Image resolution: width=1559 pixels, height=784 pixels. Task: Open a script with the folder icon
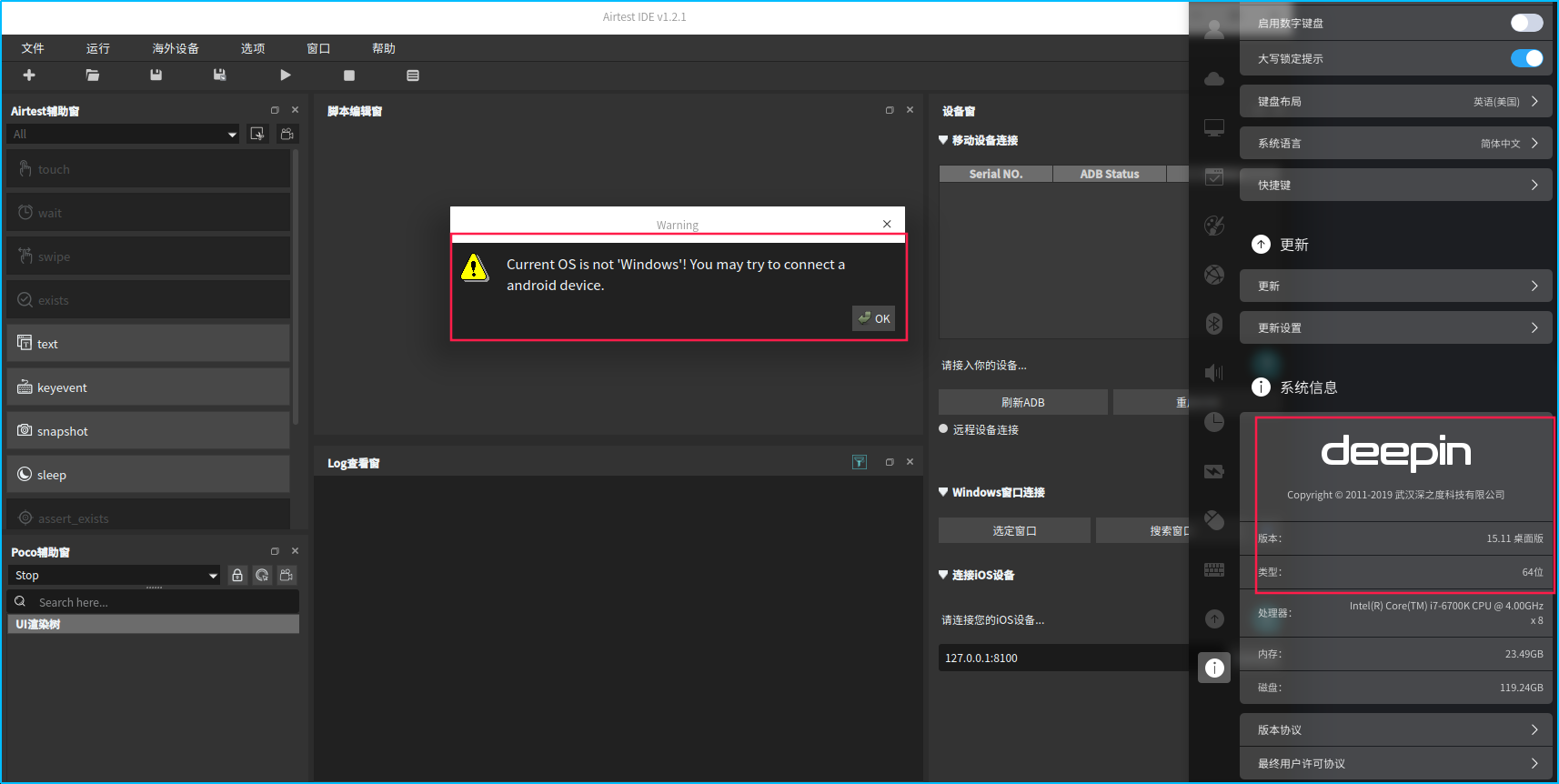tap(93, 75)
